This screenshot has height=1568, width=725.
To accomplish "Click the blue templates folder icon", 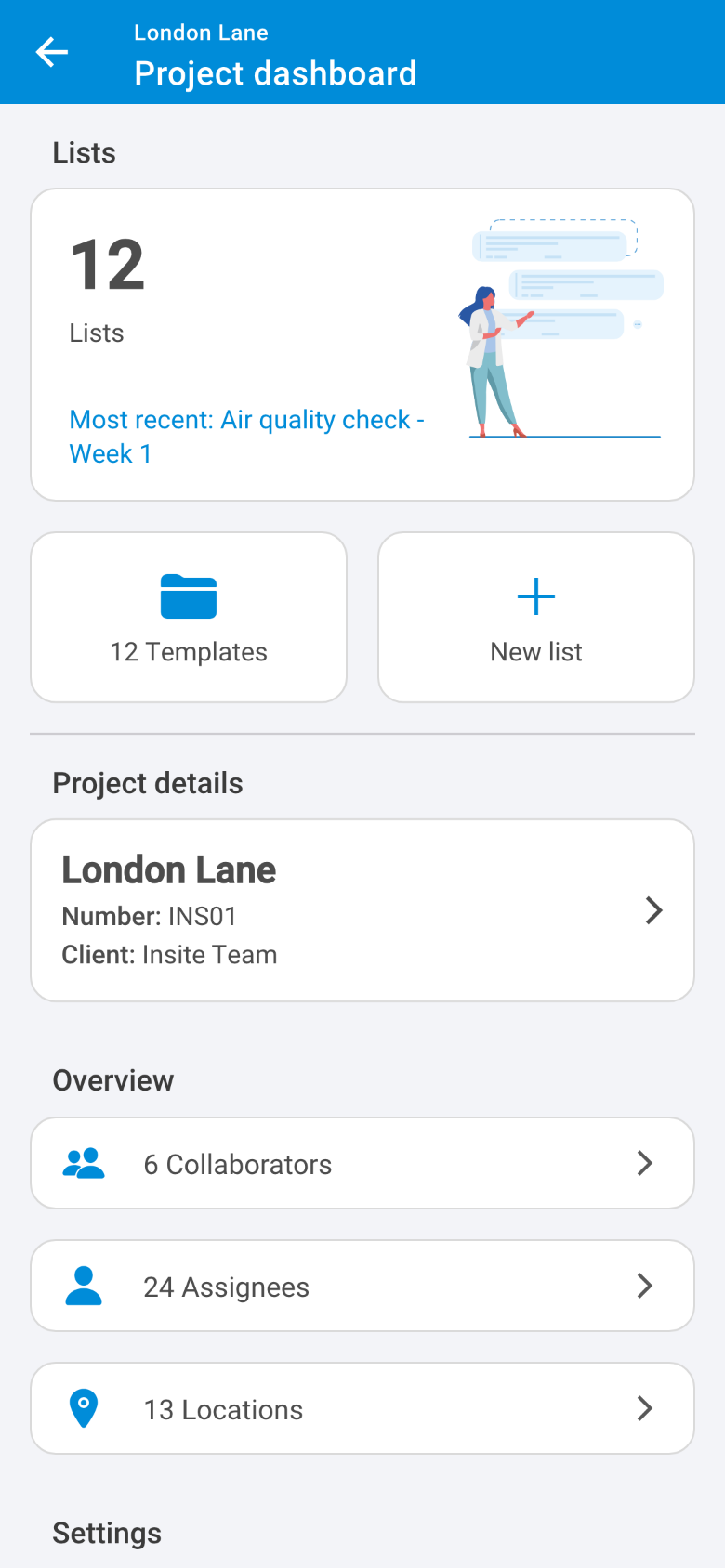I will [x=189, y=596].
